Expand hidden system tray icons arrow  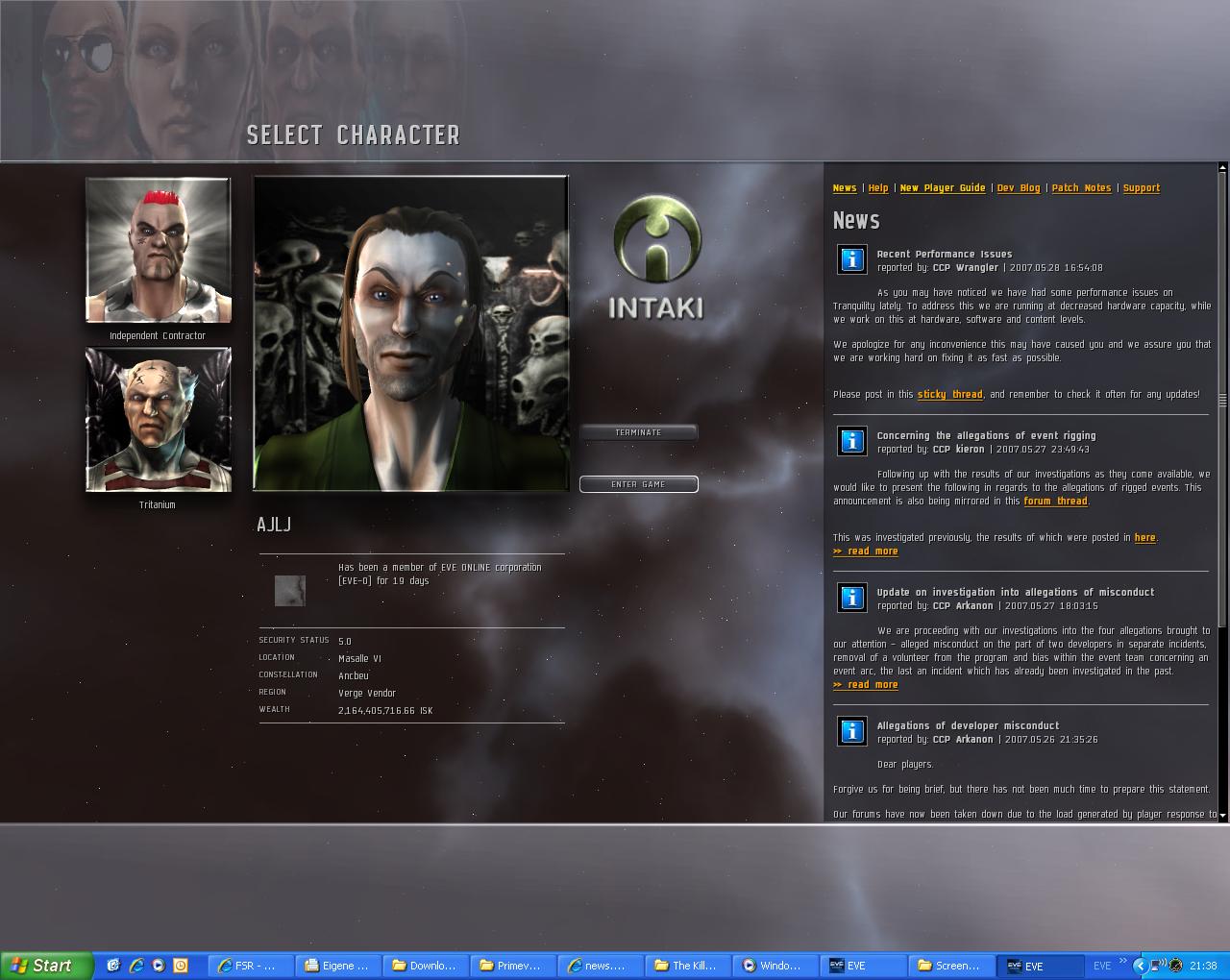tap(1140, 966)
